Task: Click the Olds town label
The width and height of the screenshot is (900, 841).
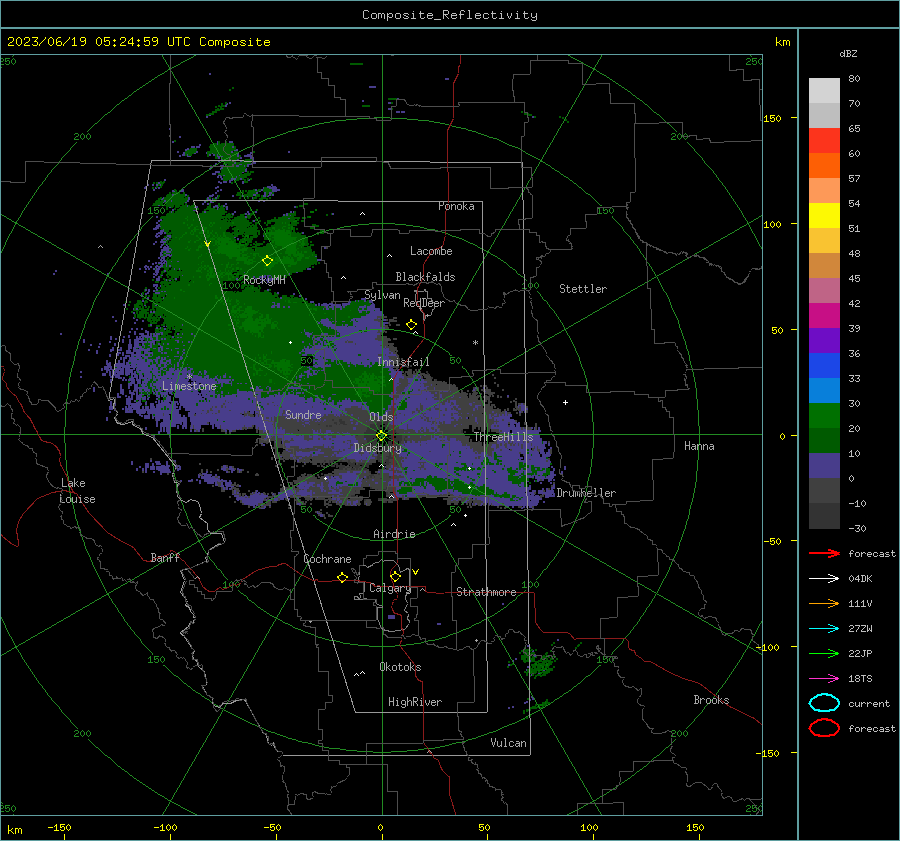Action: click(381, 417)
